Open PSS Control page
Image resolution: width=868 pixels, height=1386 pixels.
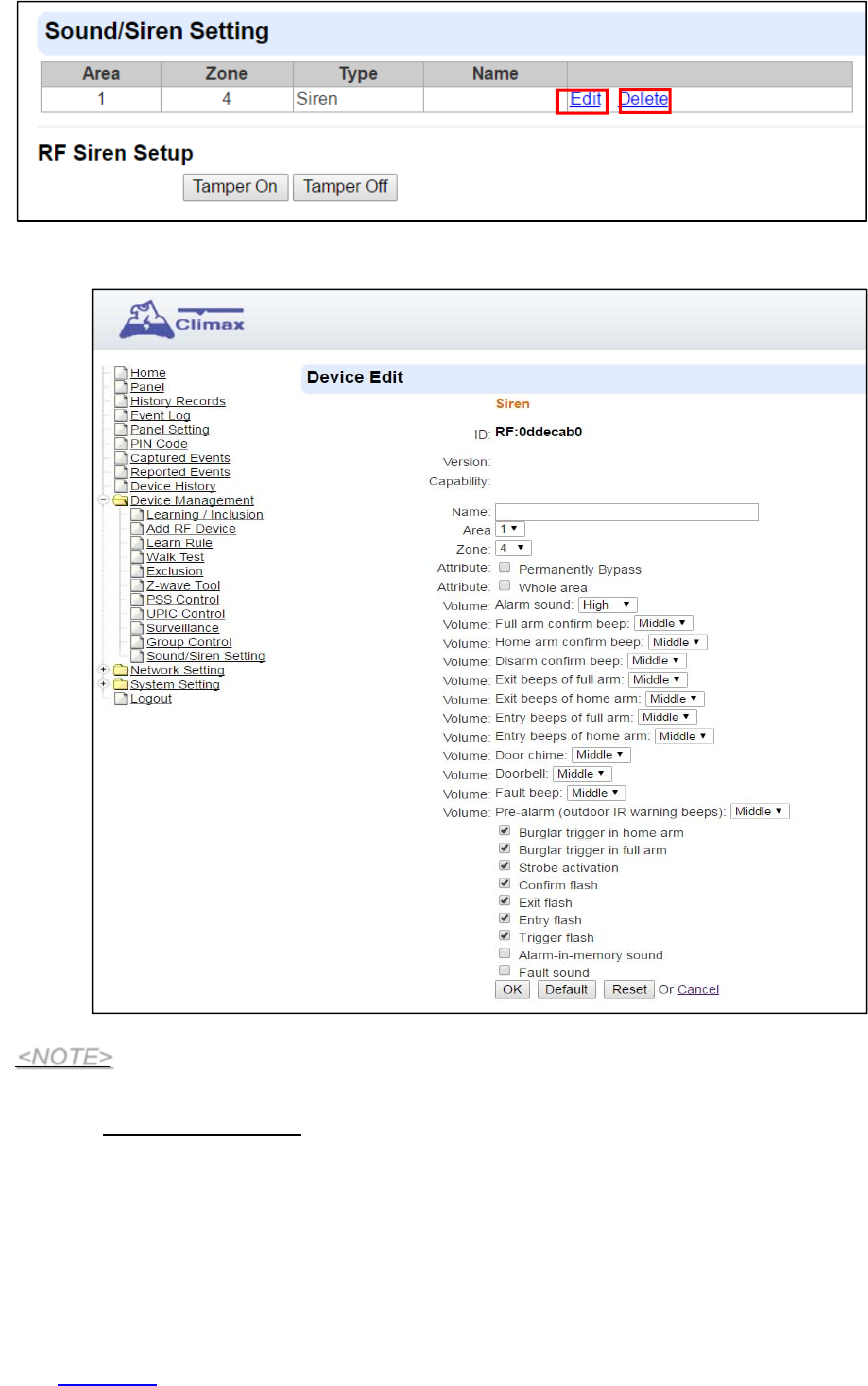coord(183,600)
